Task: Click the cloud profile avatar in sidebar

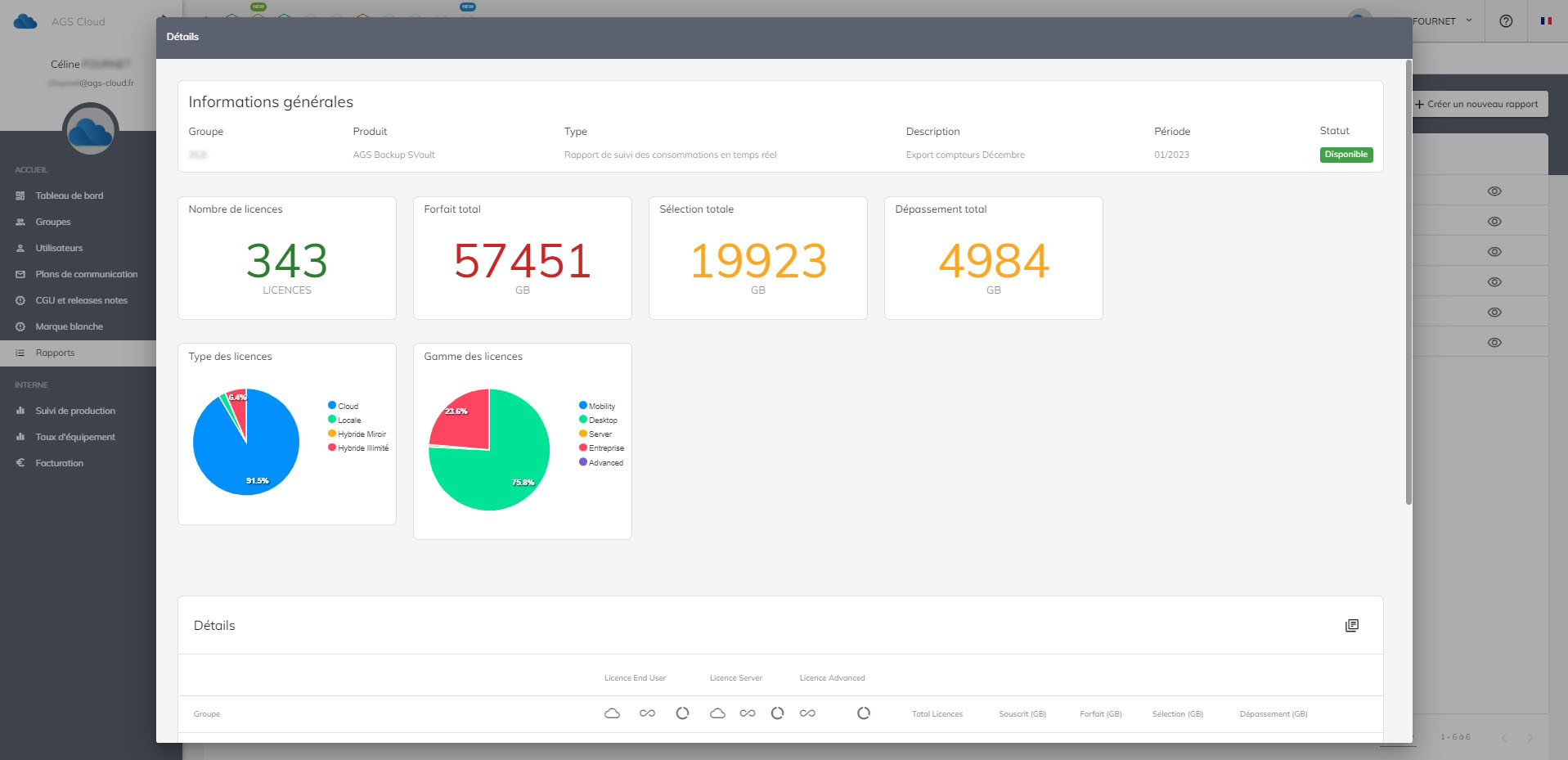Action: [91, 131]
